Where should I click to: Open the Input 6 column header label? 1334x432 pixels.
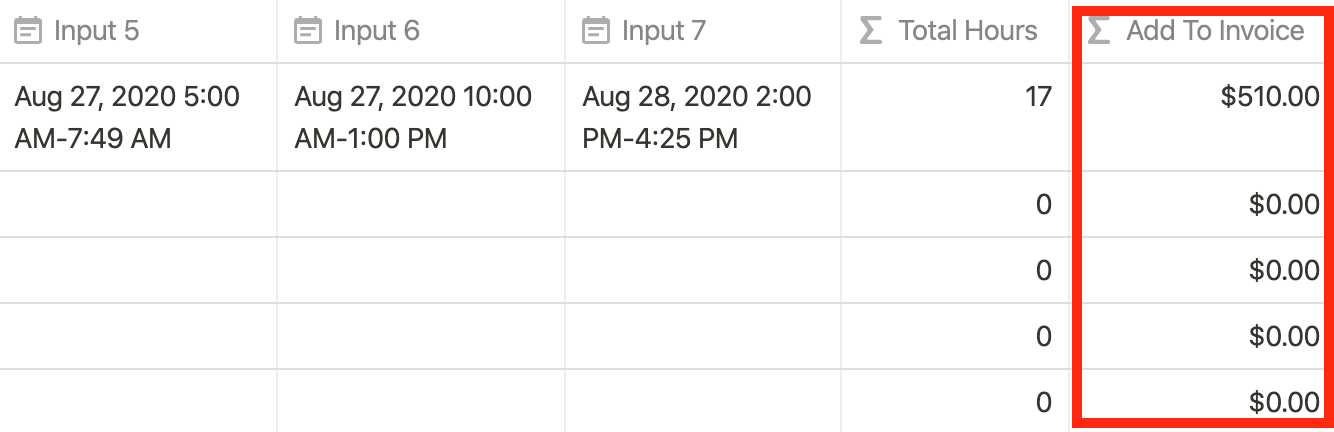pyautogui.click(x=376, y=31)
